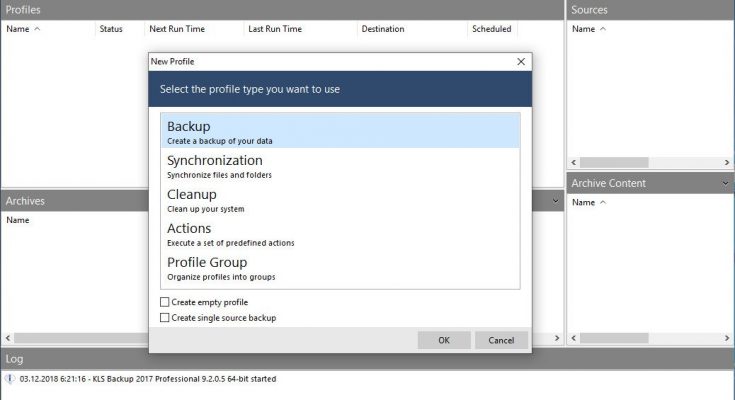
Task: Click the Scheduled column header
Action: 491,29
